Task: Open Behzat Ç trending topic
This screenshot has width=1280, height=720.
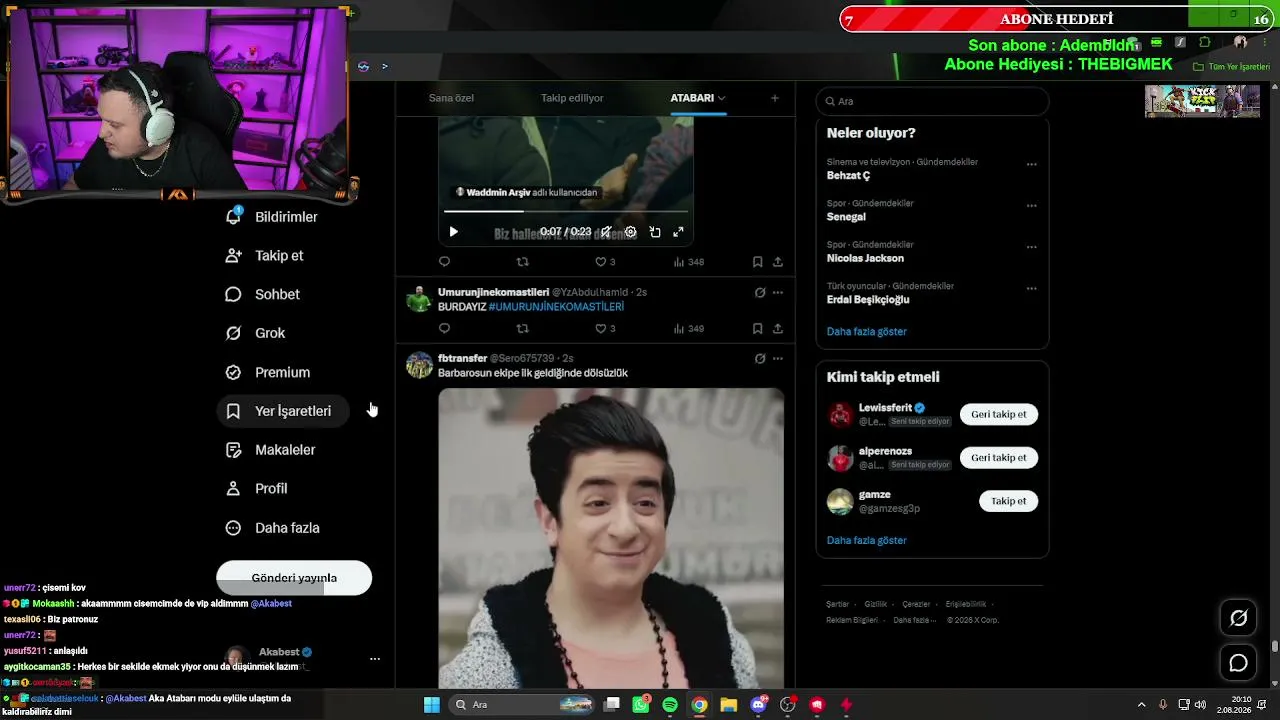Action: pos(848,176)
